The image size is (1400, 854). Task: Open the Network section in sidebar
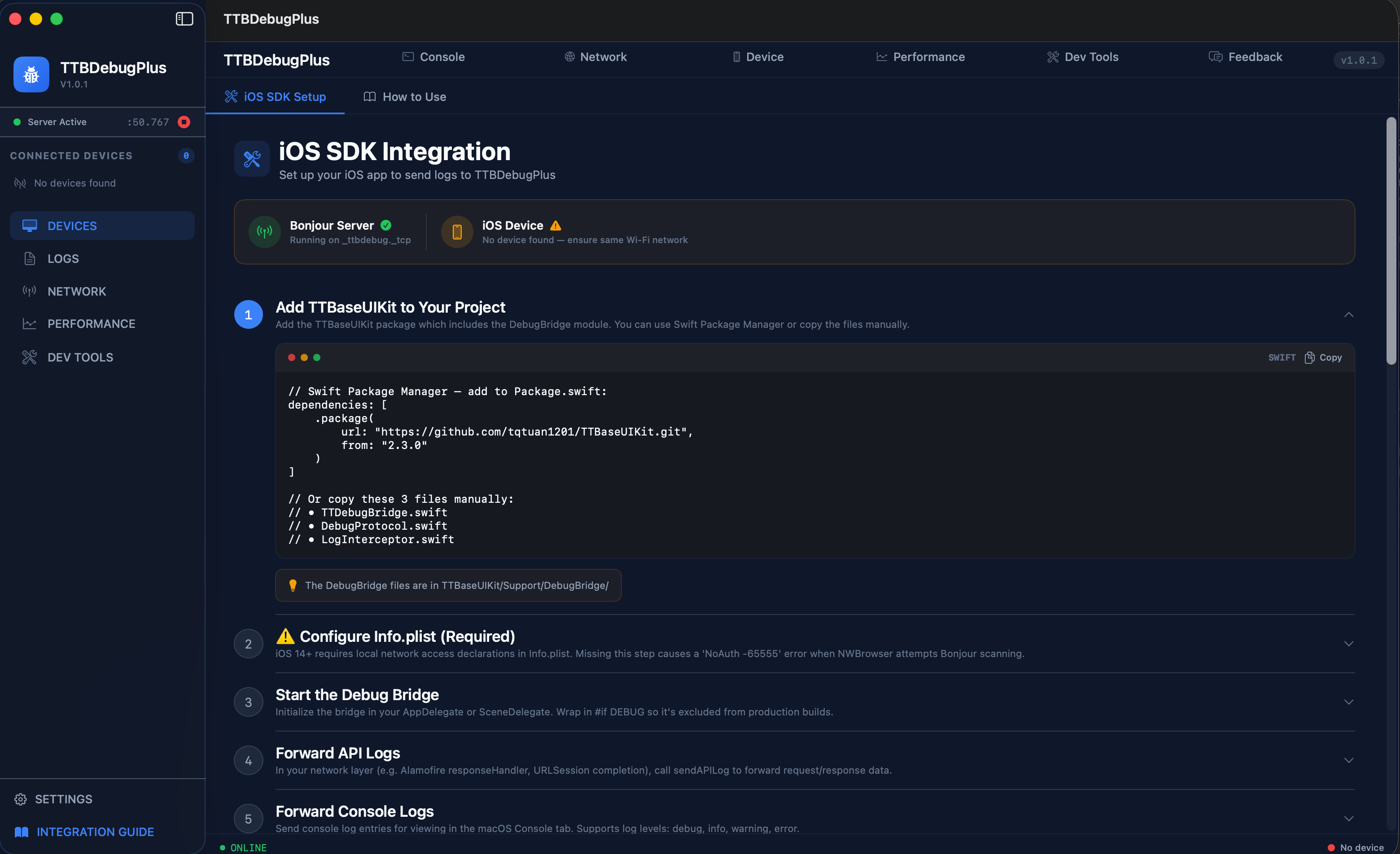pyautogui.click(x=76, y=291)
